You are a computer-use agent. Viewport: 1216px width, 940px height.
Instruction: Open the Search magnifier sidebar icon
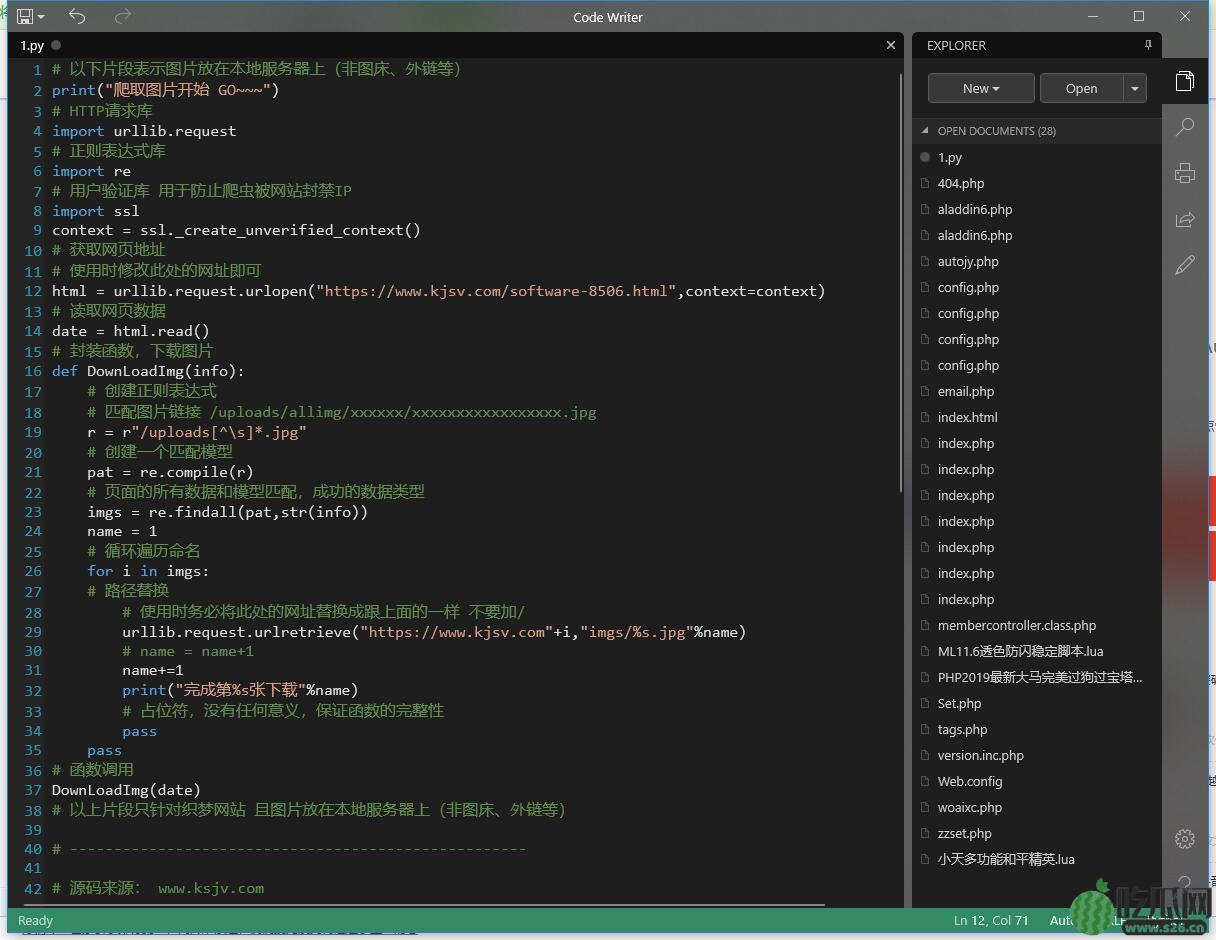tap(1185, 127)
